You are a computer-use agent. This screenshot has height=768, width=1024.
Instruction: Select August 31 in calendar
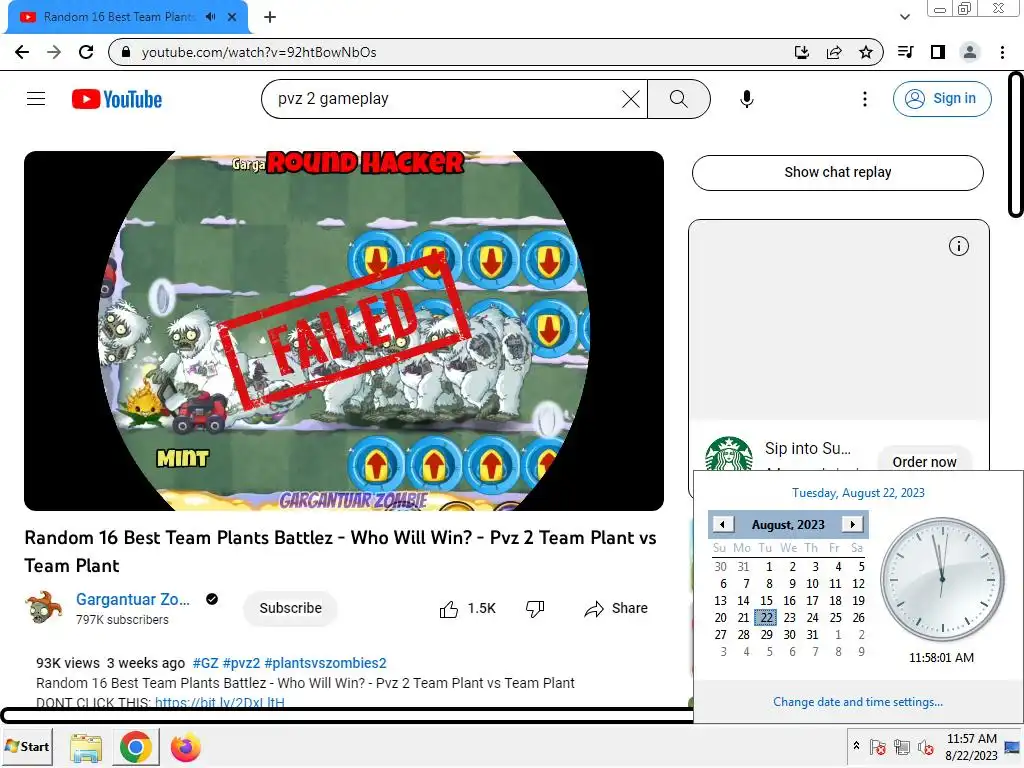click(812, 634)
